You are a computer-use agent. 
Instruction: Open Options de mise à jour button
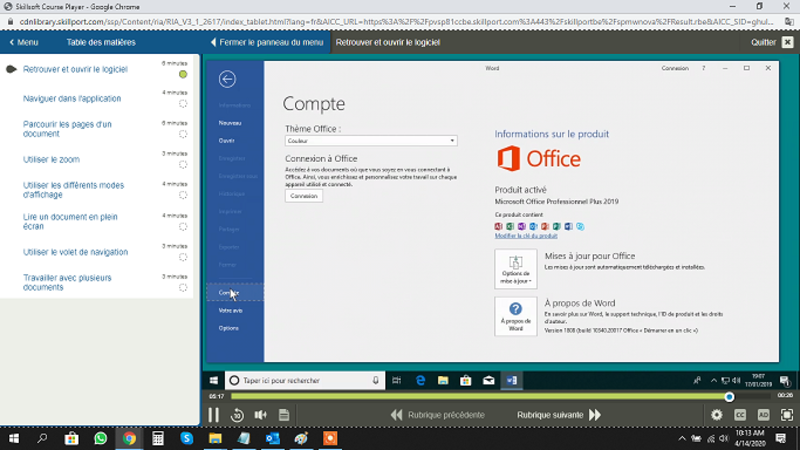515,269
